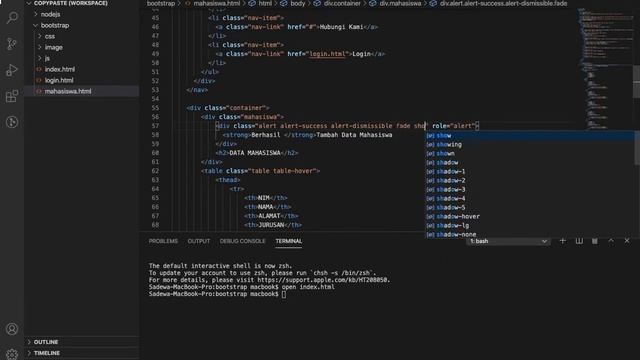Screen dimensions: 640x360
Task: Open the Accounts menu icon
Action: 12,329
